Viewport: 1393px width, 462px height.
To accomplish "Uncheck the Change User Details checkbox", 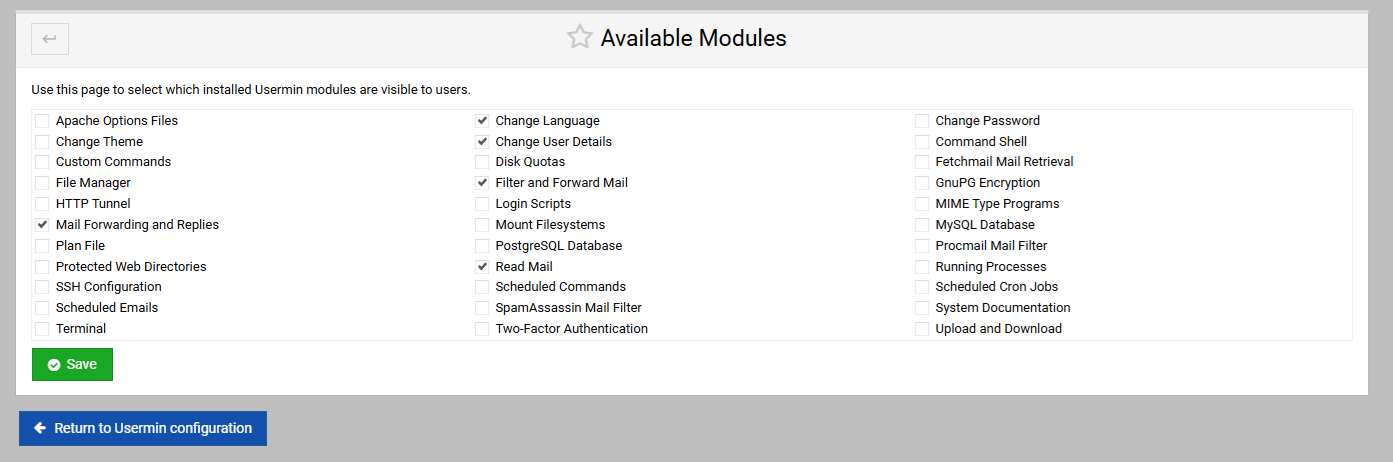I will point(482,142).
